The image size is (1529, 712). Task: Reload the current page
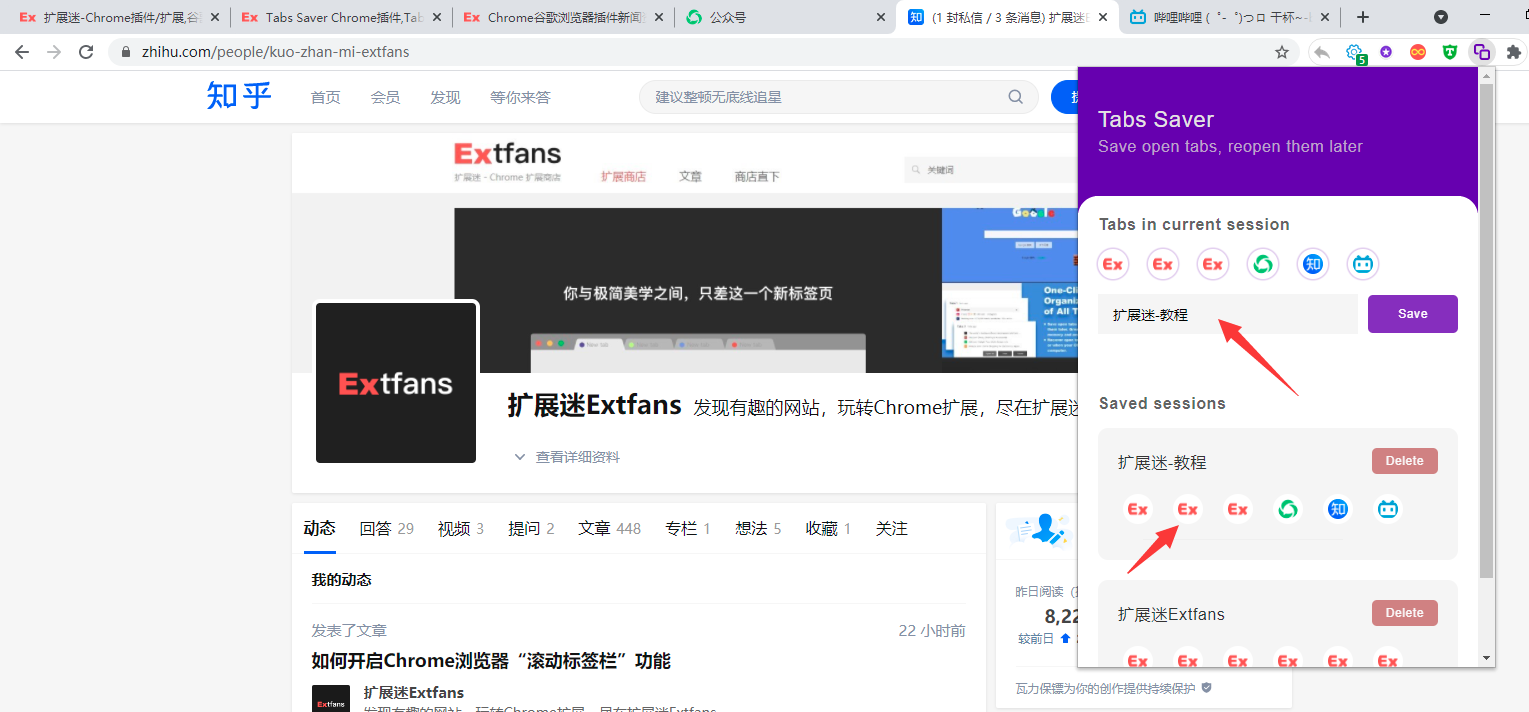click(x=86, y=52)
